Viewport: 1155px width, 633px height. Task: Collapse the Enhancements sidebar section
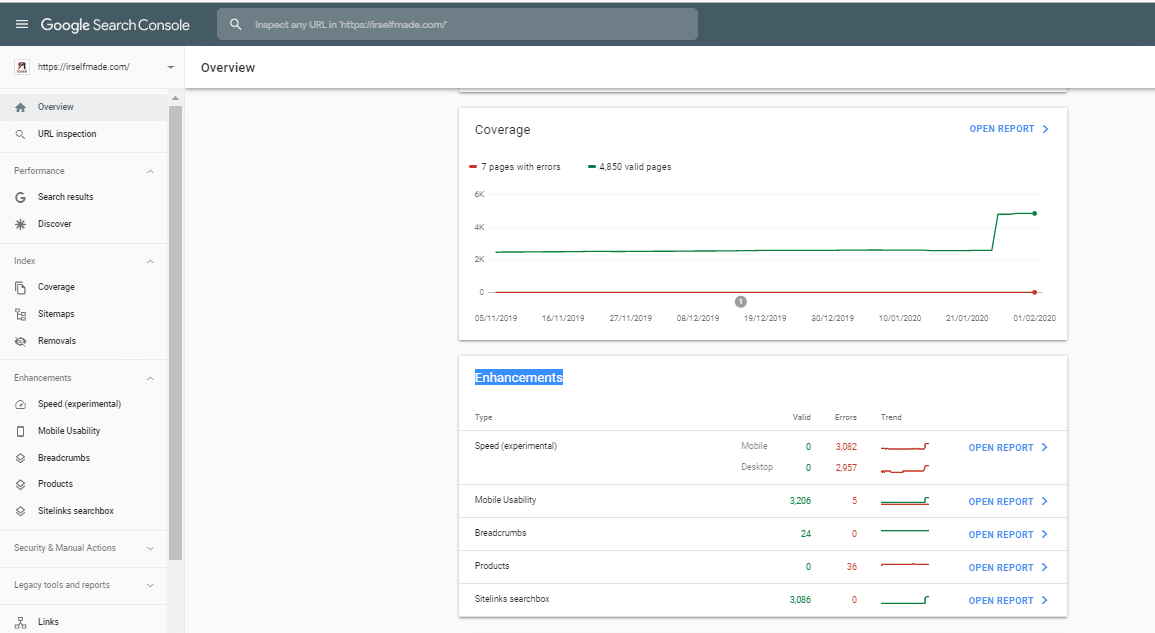coord(150,378)
